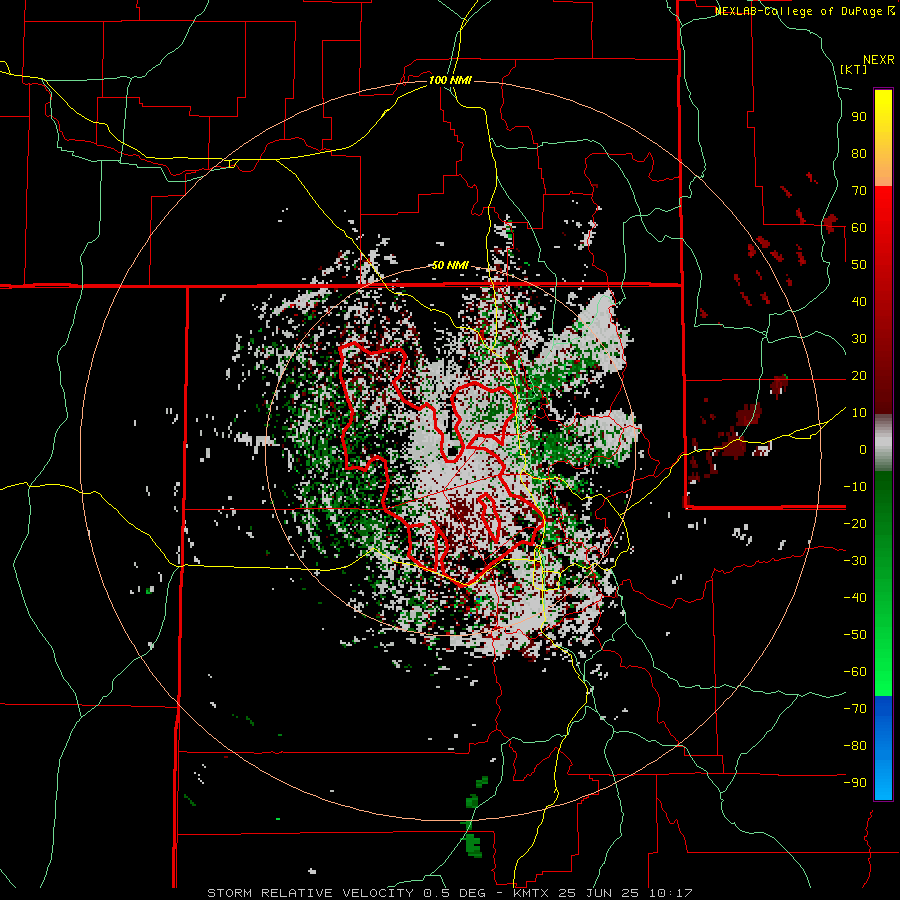
Task: Click the -90 value on the velocity scale
Action: coord(855,783)
